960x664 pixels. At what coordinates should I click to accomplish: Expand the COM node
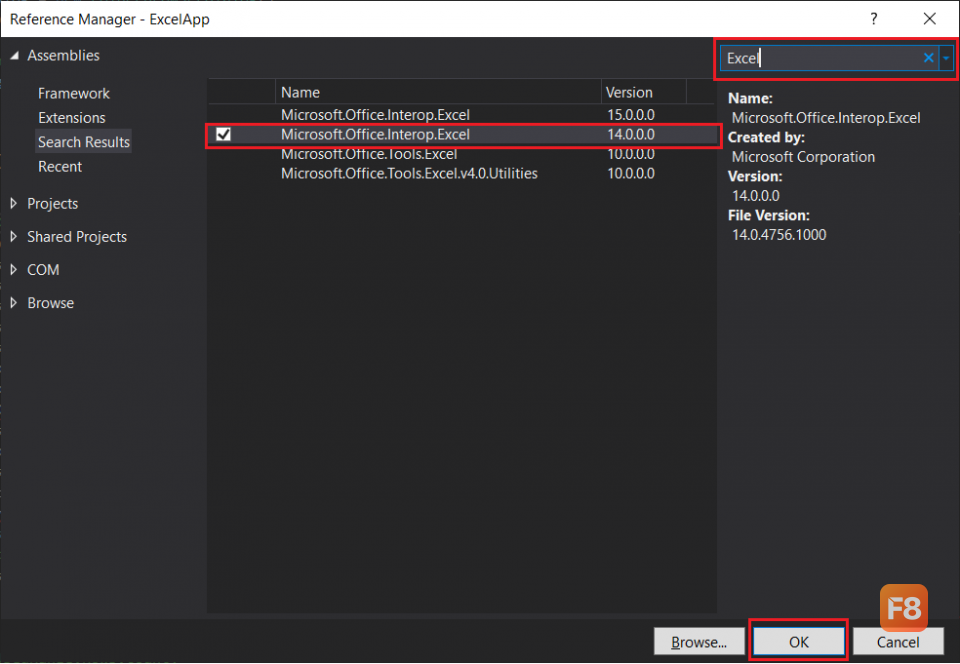(x=13, y=269)
